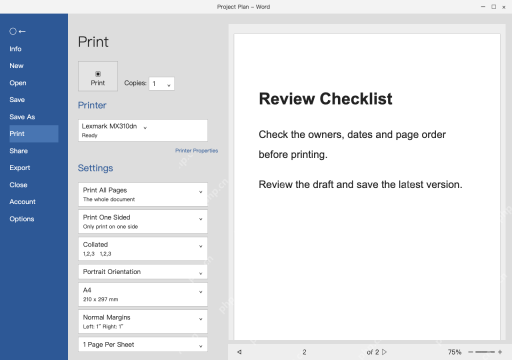Screen dimensions: 512x360
Task: Open Word Options
Action: coord(22,219)
